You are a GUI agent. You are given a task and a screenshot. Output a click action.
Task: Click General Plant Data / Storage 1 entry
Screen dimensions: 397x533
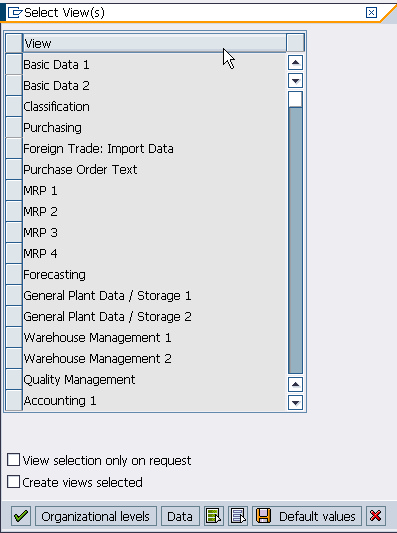click(107, 295)
